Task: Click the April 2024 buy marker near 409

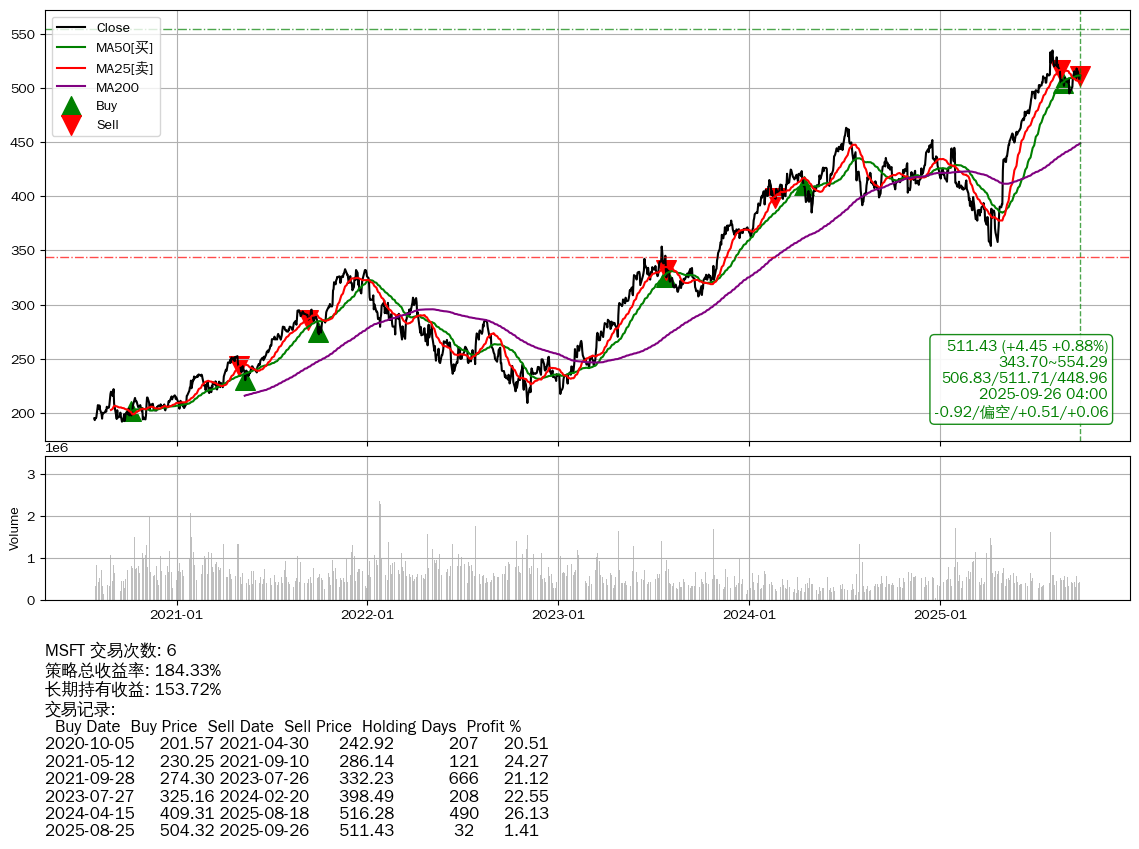Action: click(x=804, y=187)
